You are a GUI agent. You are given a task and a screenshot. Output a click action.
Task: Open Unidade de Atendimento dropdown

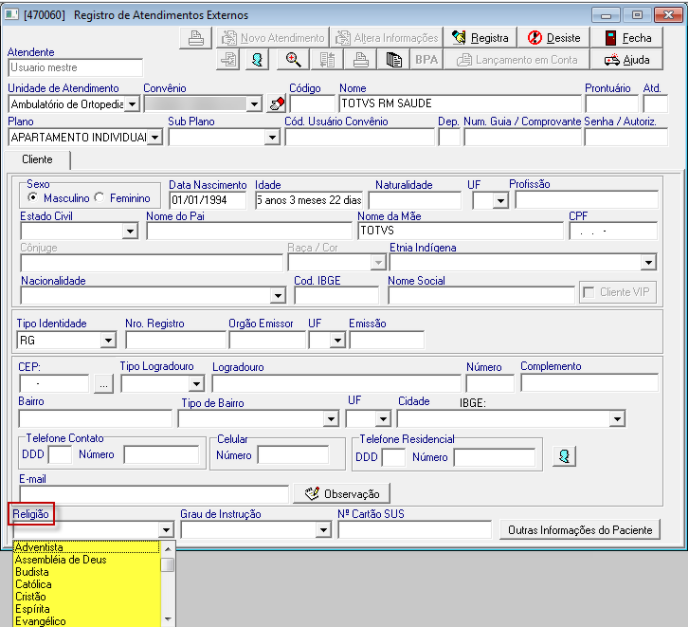(x=132, y=104)
